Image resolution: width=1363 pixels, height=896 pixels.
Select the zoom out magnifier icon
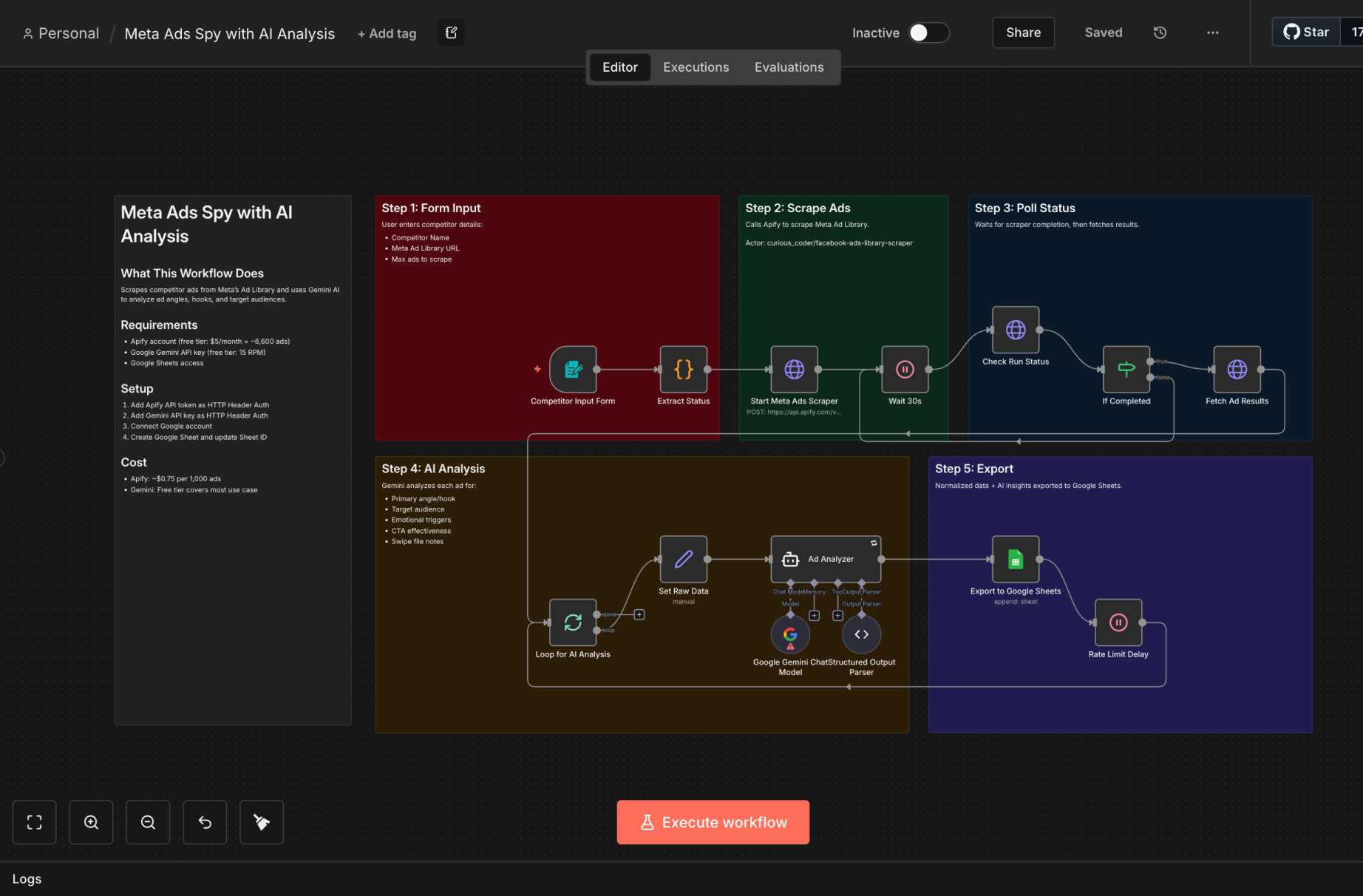tap(148, 821)
